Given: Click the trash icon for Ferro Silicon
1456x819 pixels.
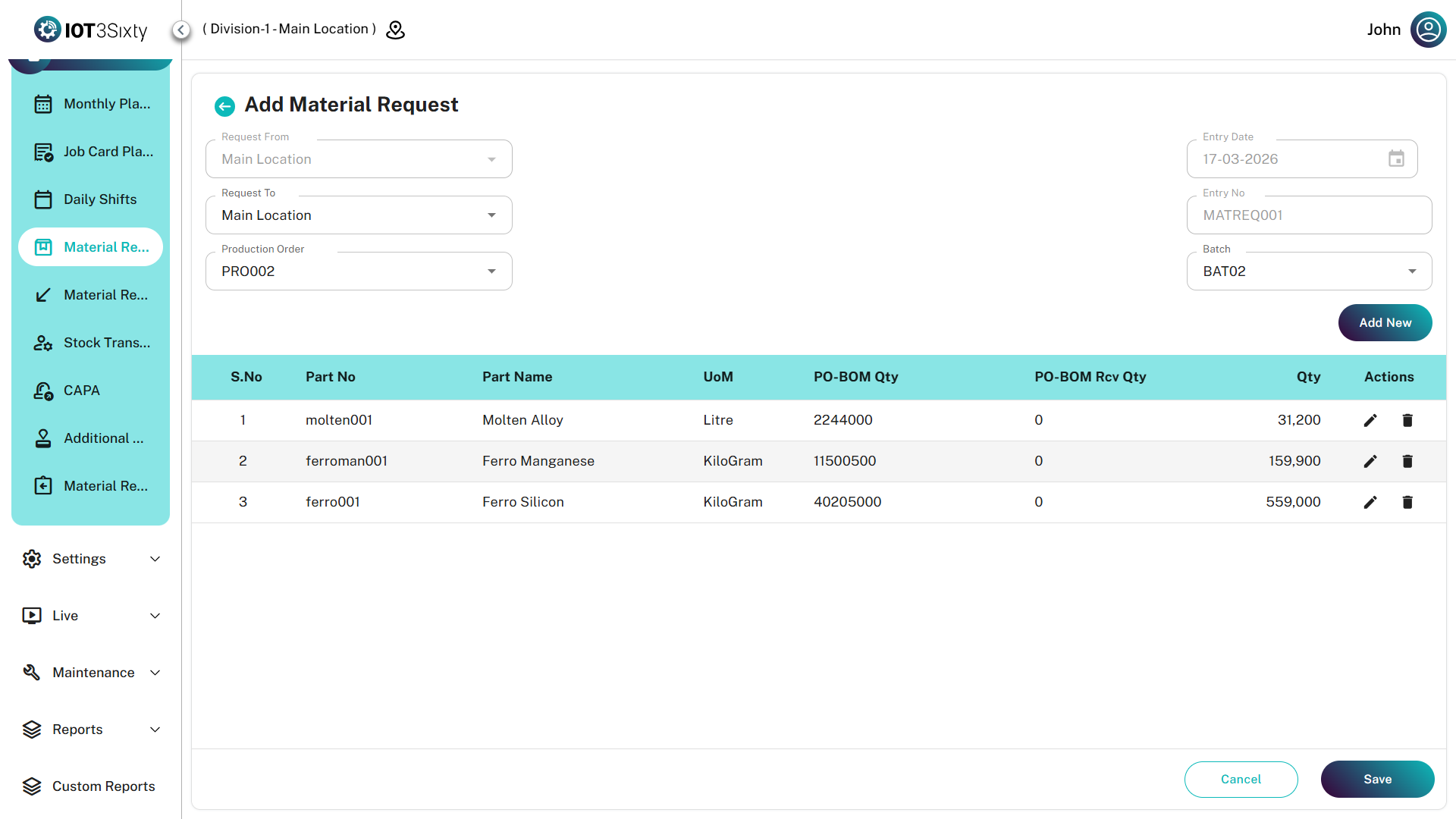Looking at the screenshot, I should pos(1407,502).
